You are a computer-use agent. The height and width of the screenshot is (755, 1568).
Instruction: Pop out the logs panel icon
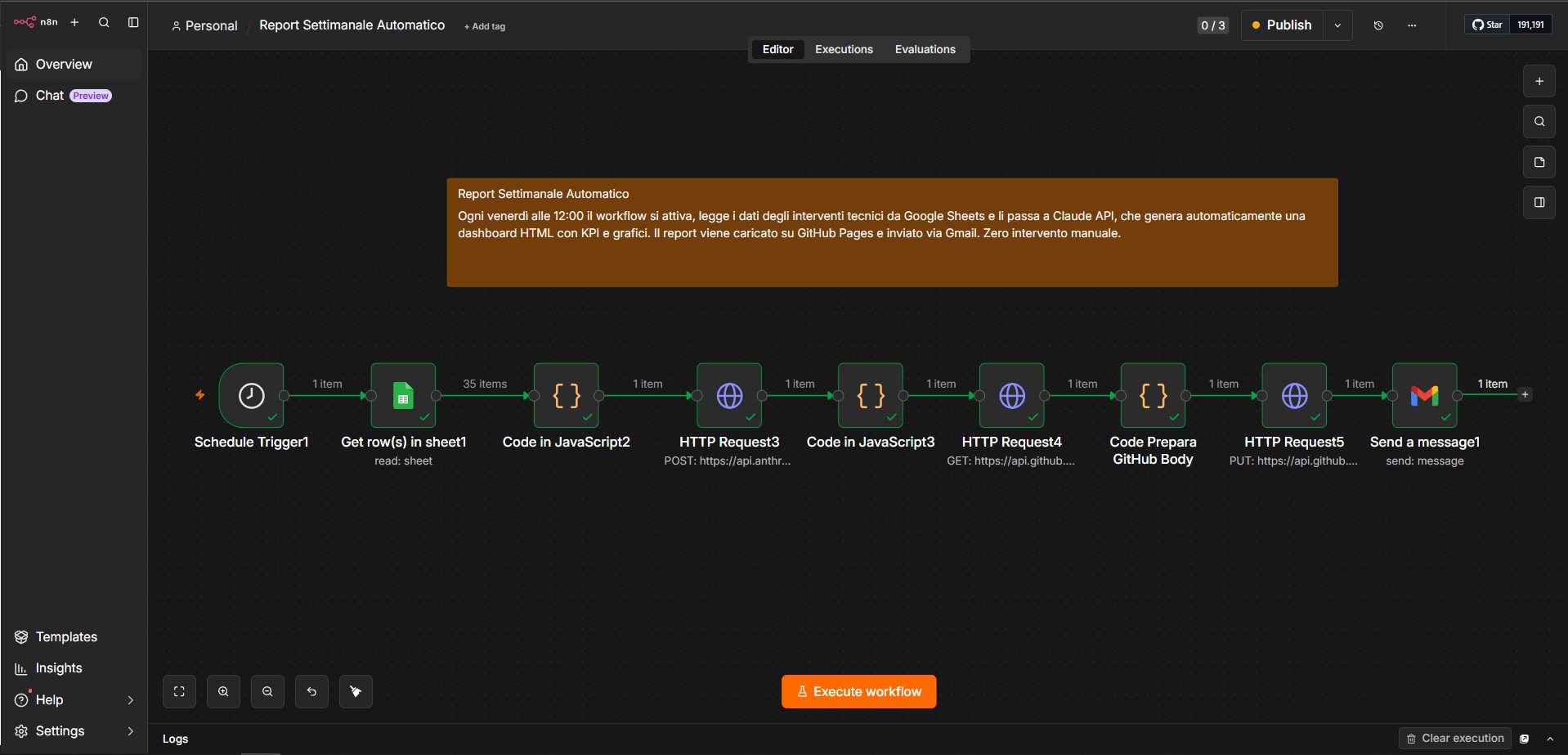pos(1525,739)
